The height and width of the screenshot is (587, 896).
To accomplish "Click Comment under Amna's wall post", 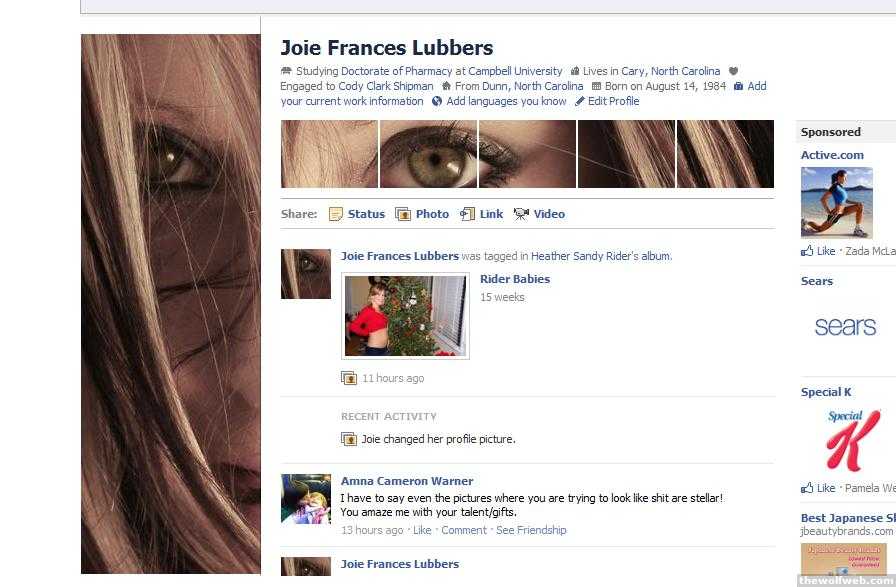I will (463, 530).
